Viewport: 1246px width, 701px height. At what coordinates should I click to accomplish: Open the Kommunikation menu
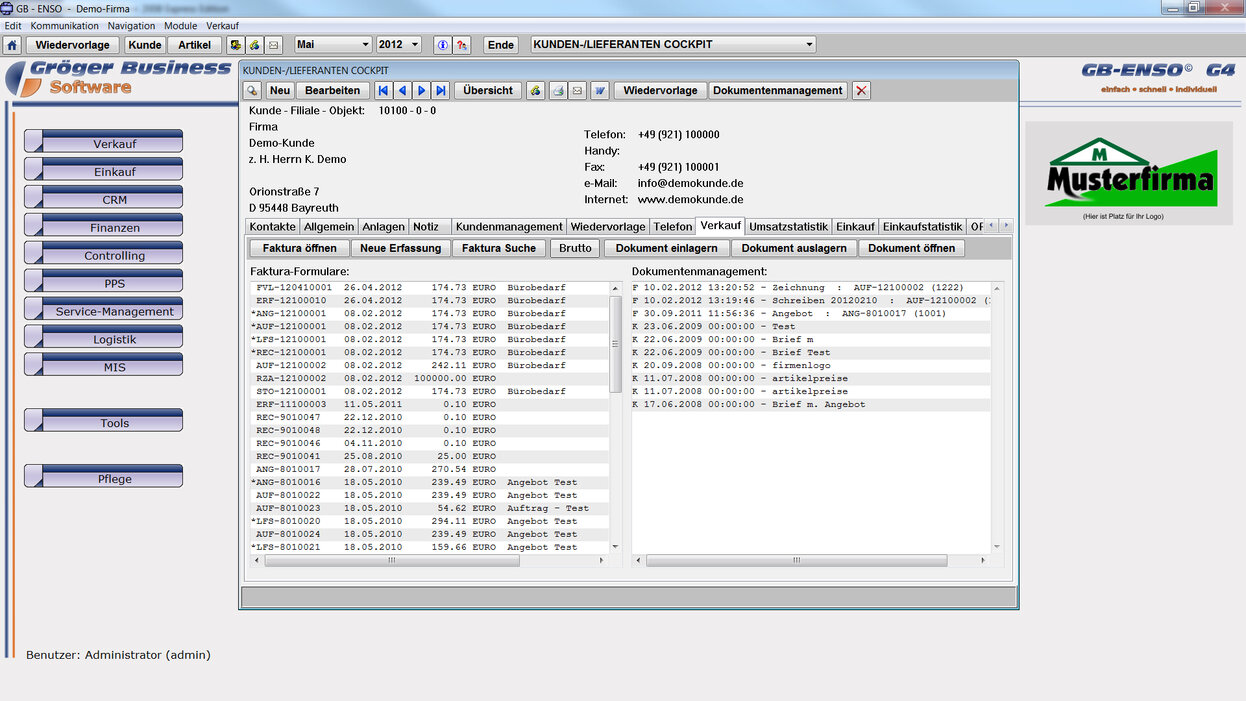pos(65,25)
